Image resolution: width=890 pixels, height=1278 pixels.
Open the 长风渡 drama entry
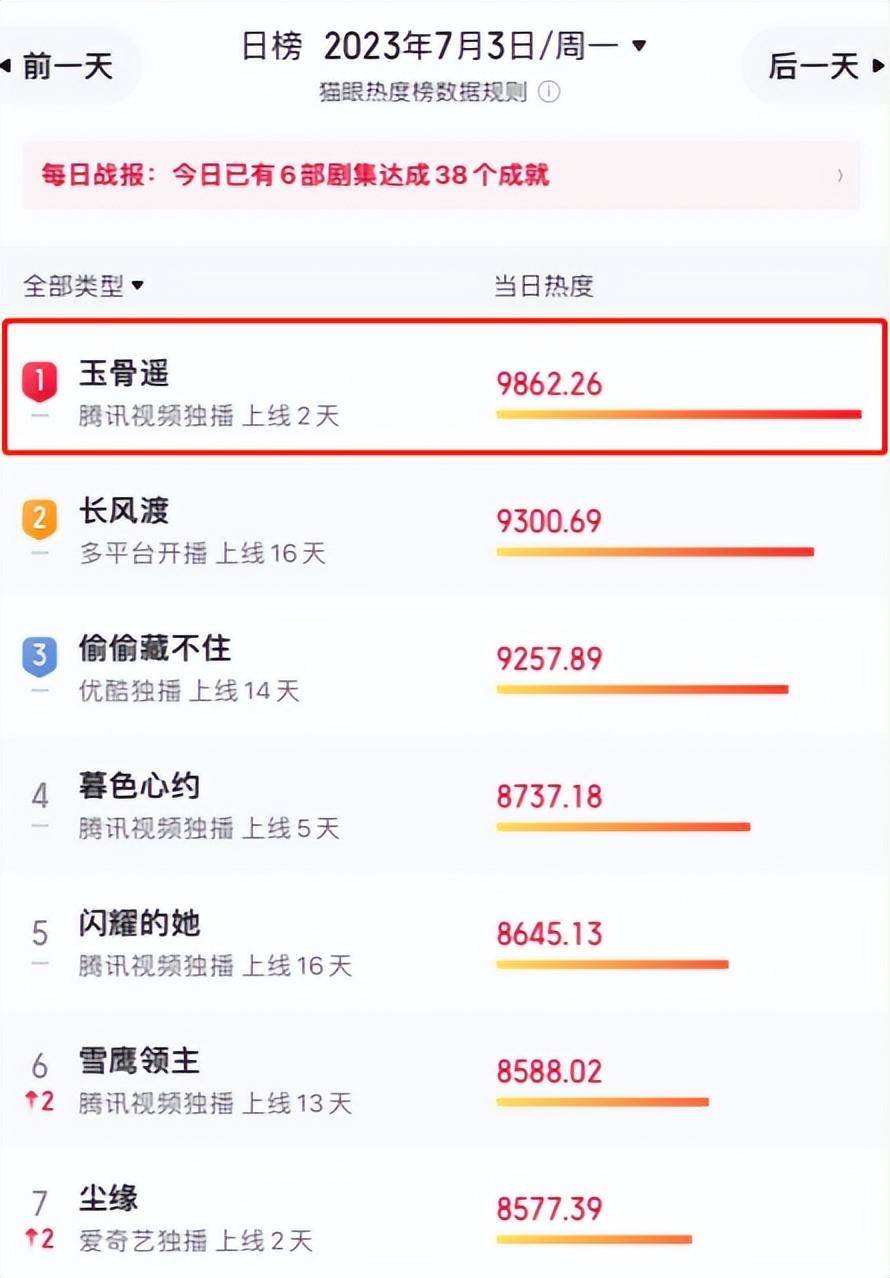[x=125, y=512]
